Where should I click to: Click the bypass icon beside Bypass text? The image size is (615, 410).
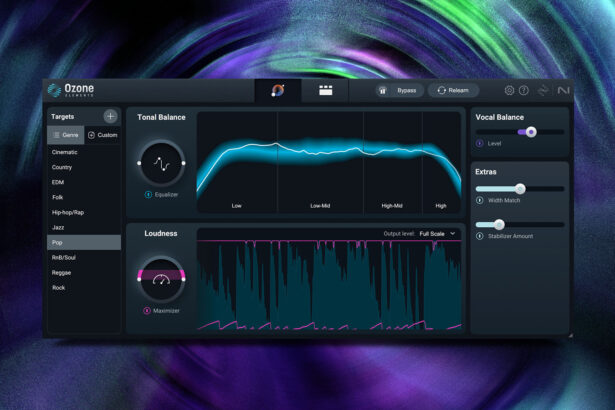pyautogui.click(x=383, y=91)
